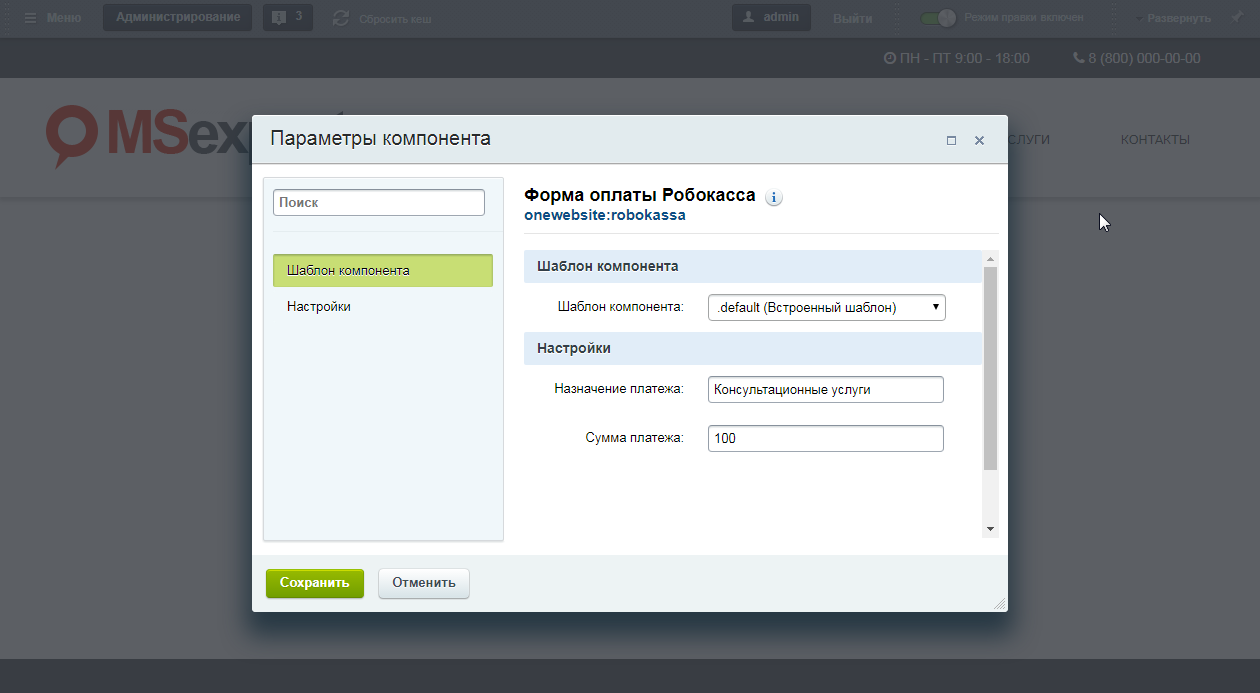Focus the Поиск search field

point(378,202)
